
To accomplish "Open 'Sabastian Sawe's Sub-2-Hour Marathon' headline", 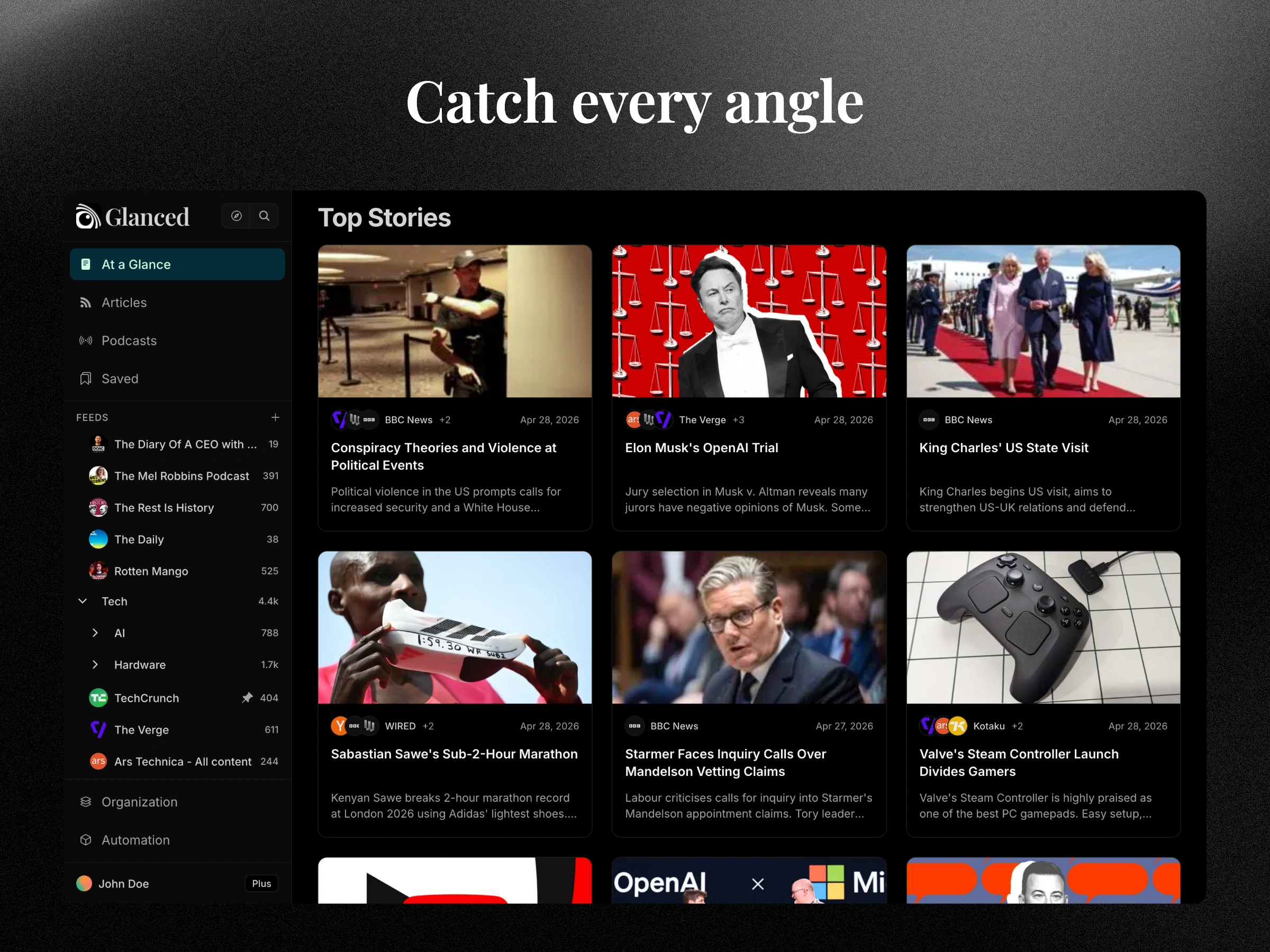I will coord(454,754).
